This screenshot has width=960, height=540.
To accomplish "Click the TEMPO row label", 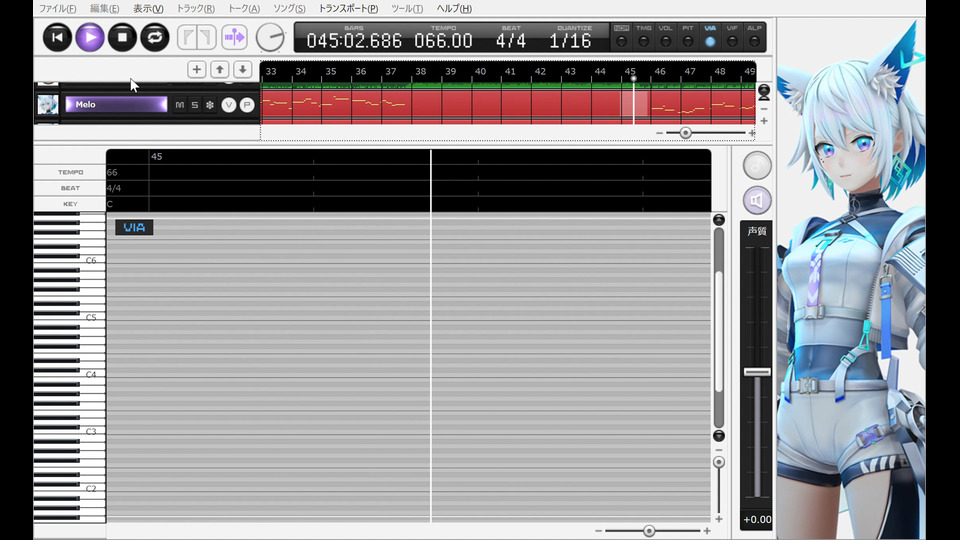I will (x=70, y=173).
